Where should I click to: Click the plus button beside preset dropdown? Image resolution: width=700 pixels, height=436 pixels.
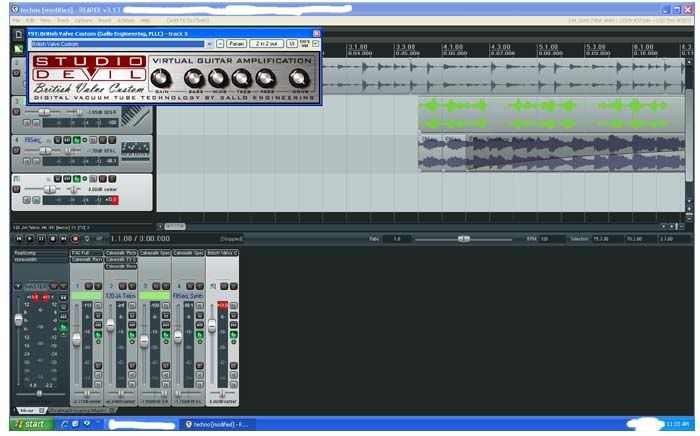pyautogui.click(x=220, y=44)
